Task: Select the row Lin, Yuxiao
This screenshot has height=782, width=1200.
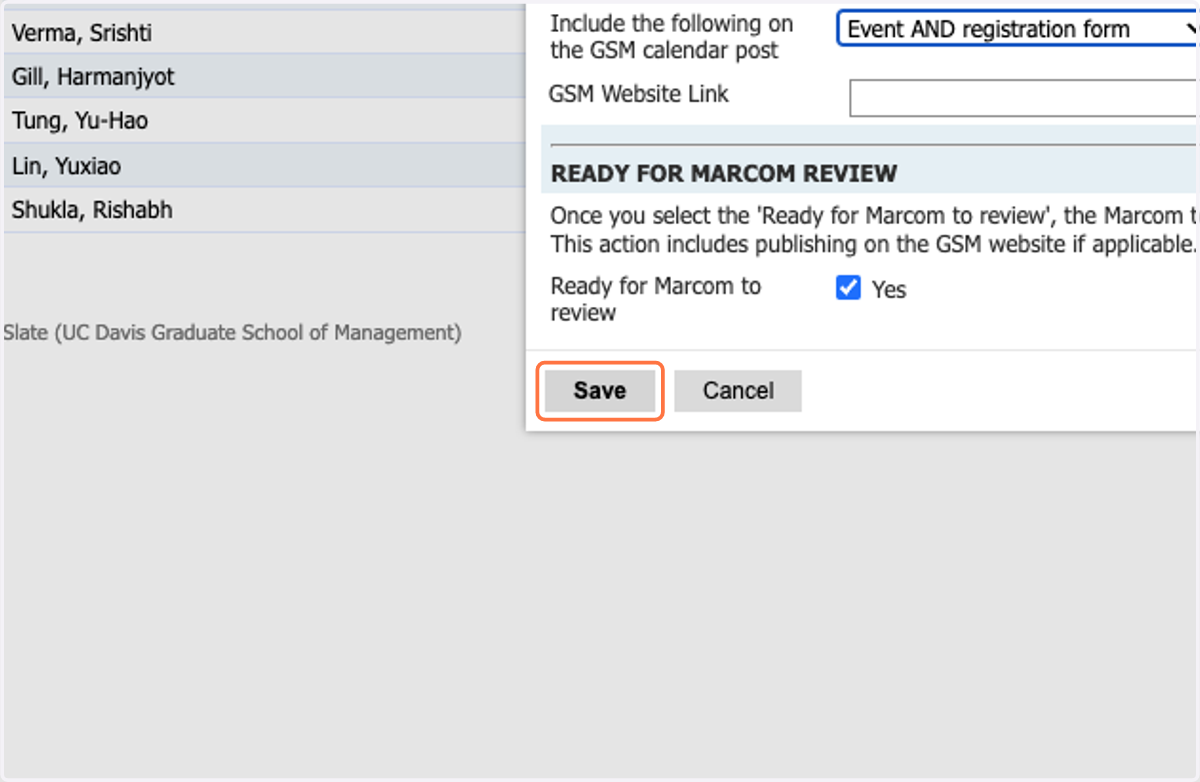Action: [x=265, y=165]
